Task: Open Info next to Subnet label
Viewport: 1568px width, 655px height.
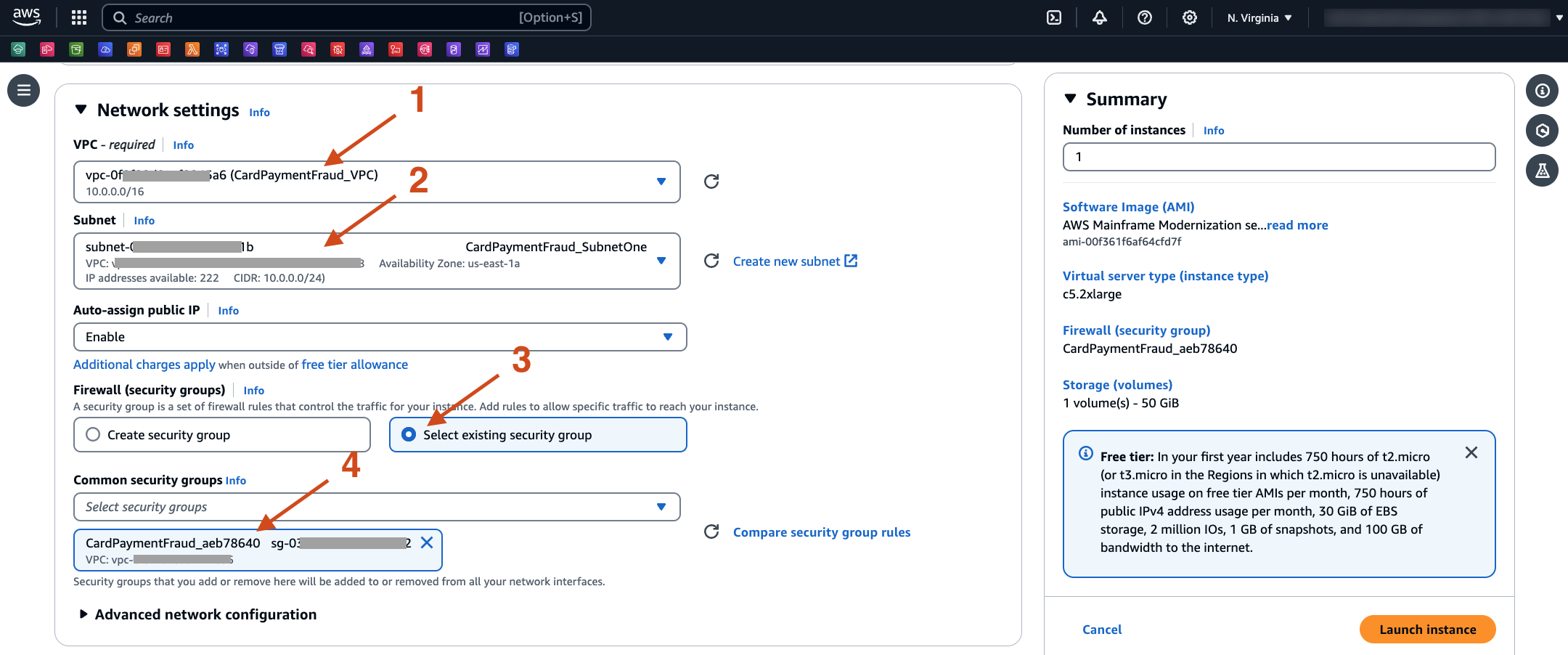Action: pyautogui.click(x=144, y=221)
